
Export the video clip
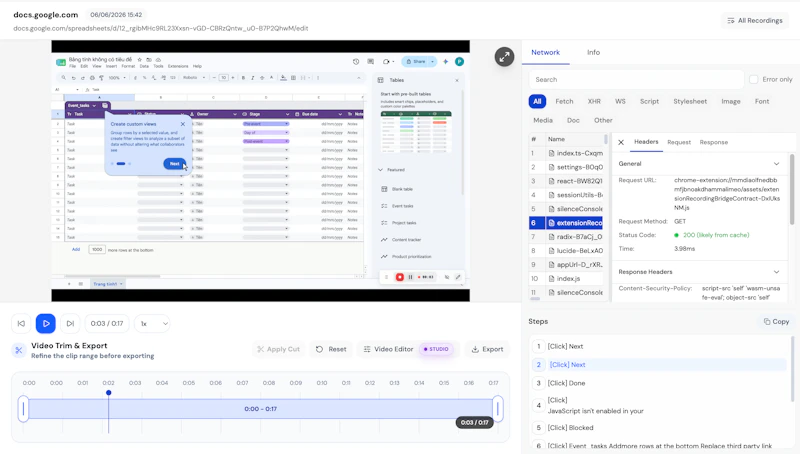[487, 349]
